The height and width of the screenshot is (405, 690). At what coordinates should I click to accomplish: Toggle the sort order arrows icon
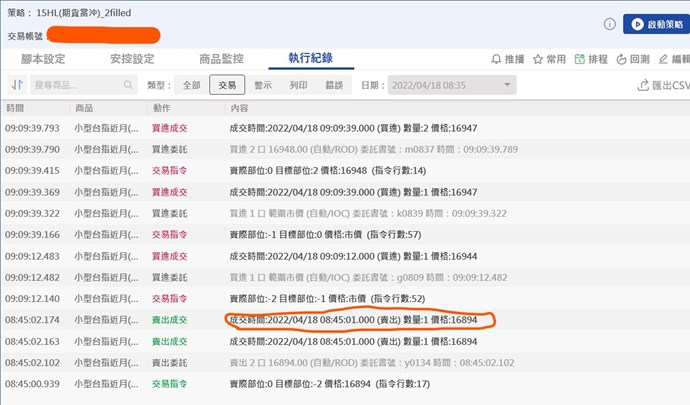click(x=17, y=86)
